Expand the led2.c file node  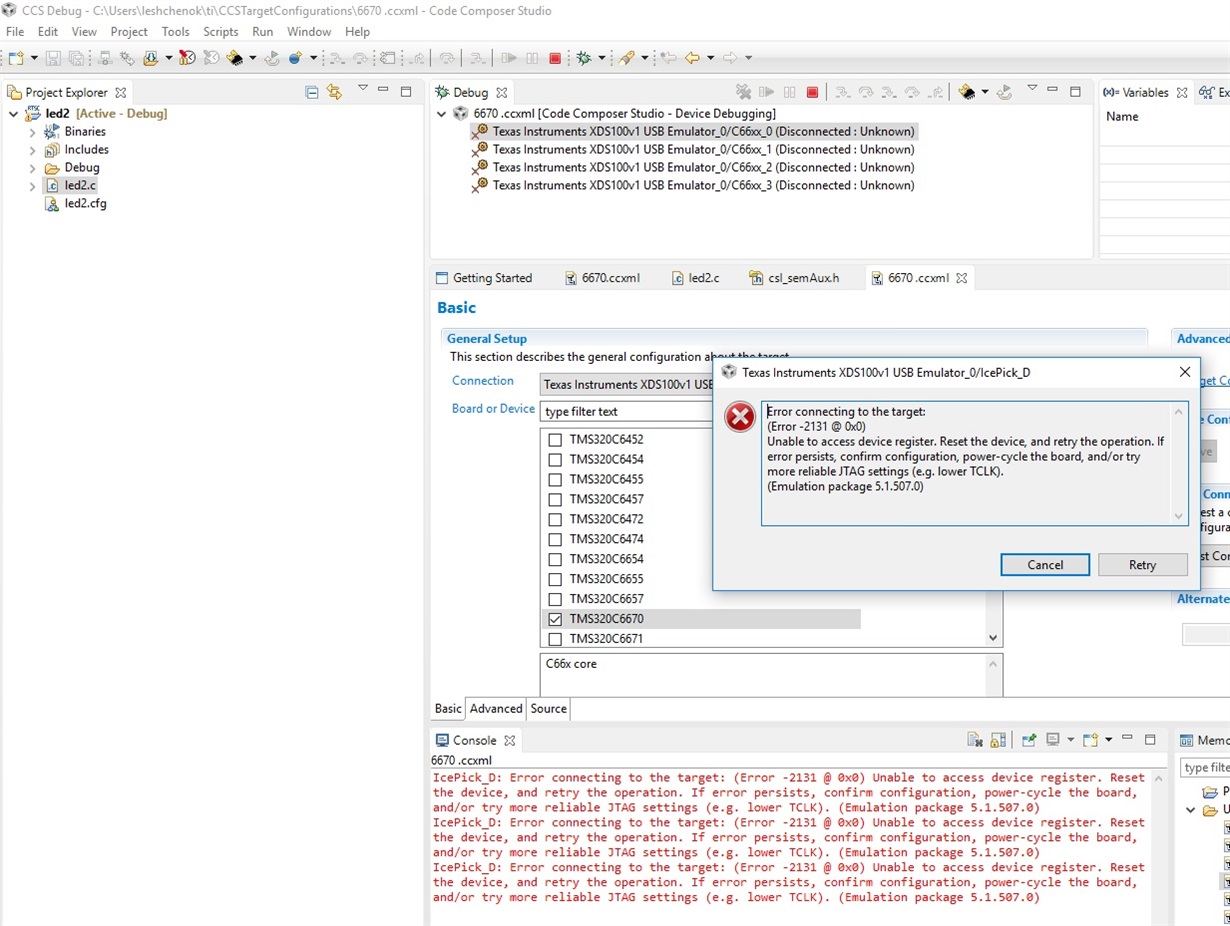pyautogui.click(x=32, y=186)
